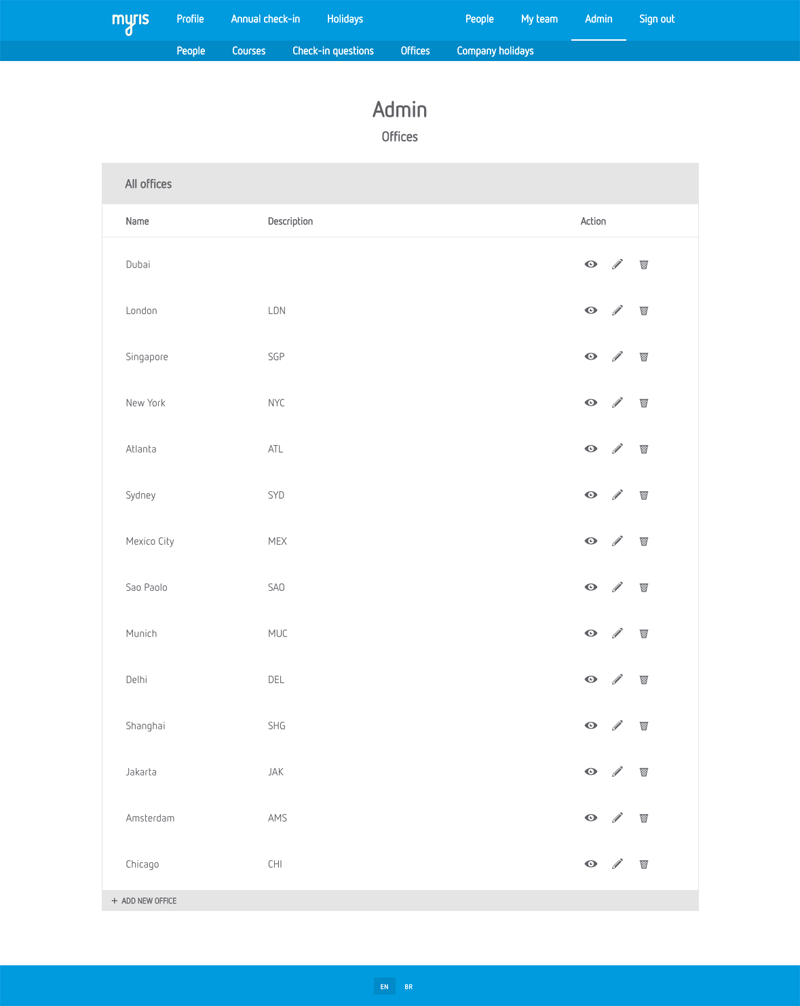The width and height of the screenshot is (800, 1006).
Task: Delete the Singapore office
Action: click(x=644, y=357)
